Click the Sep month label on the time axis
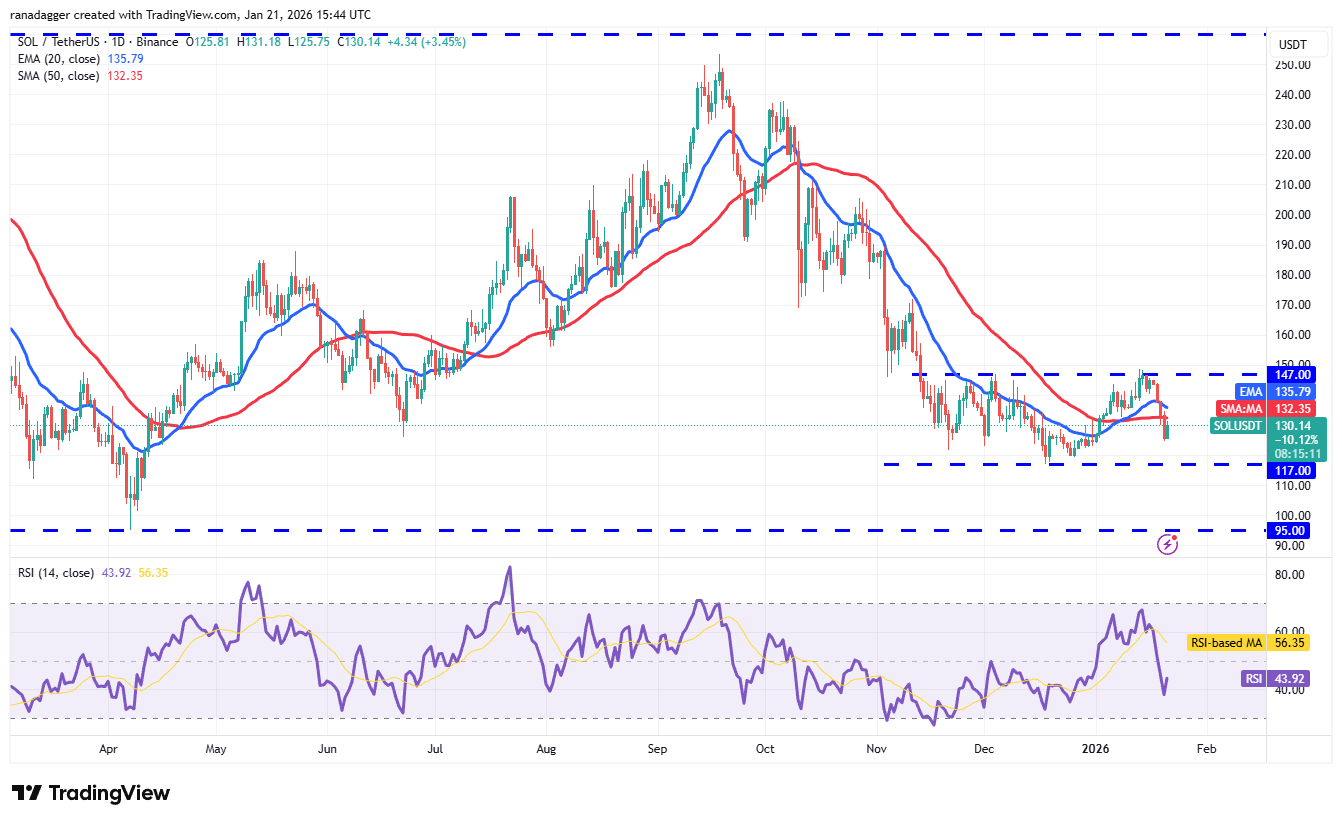This screenshot has width=1342, height=823. 657,748
